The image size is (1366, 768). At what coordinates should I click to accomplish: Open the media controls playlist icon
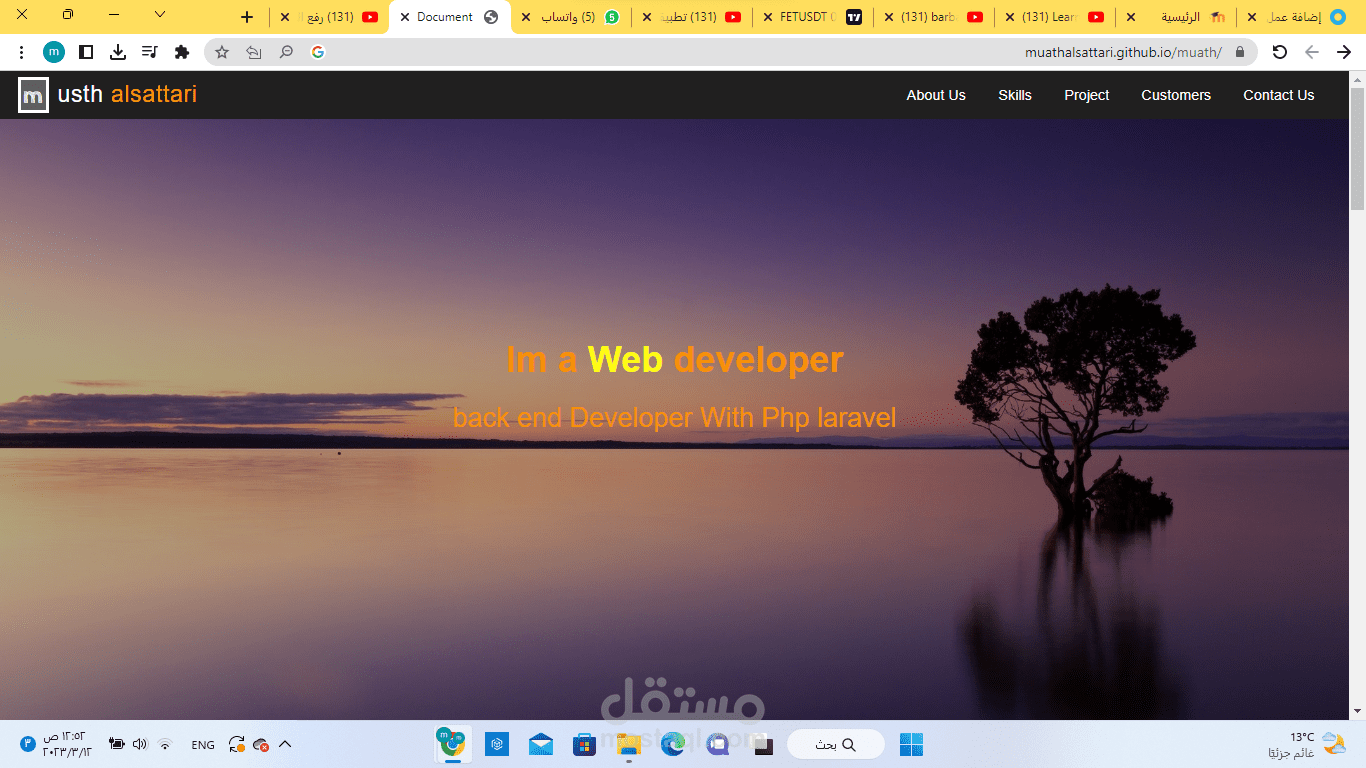point(149,52)
